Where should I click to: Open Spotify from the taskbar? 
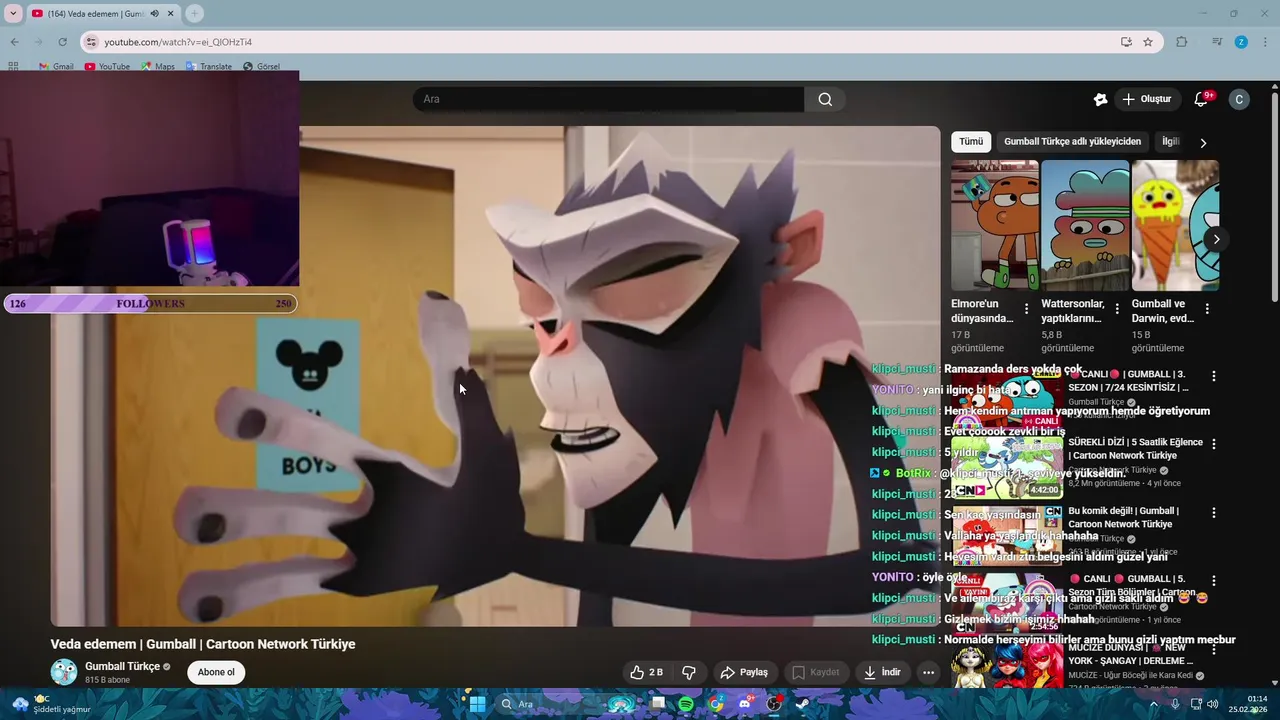click(686, 704)
